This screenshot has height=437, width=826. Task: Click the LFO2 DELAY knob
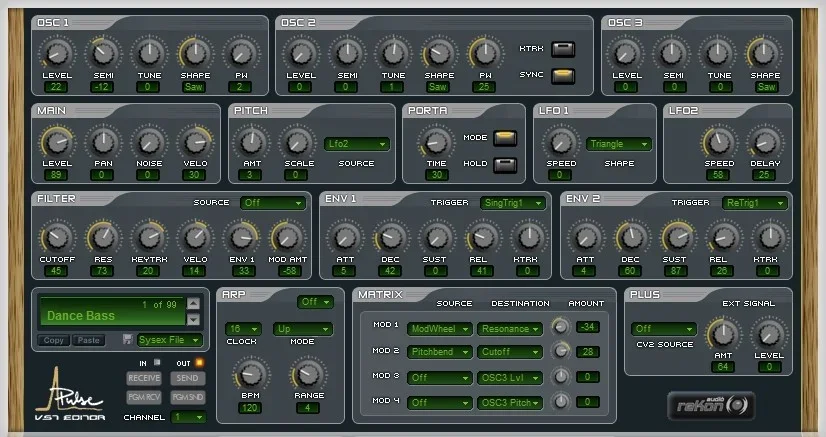[765, 142]
